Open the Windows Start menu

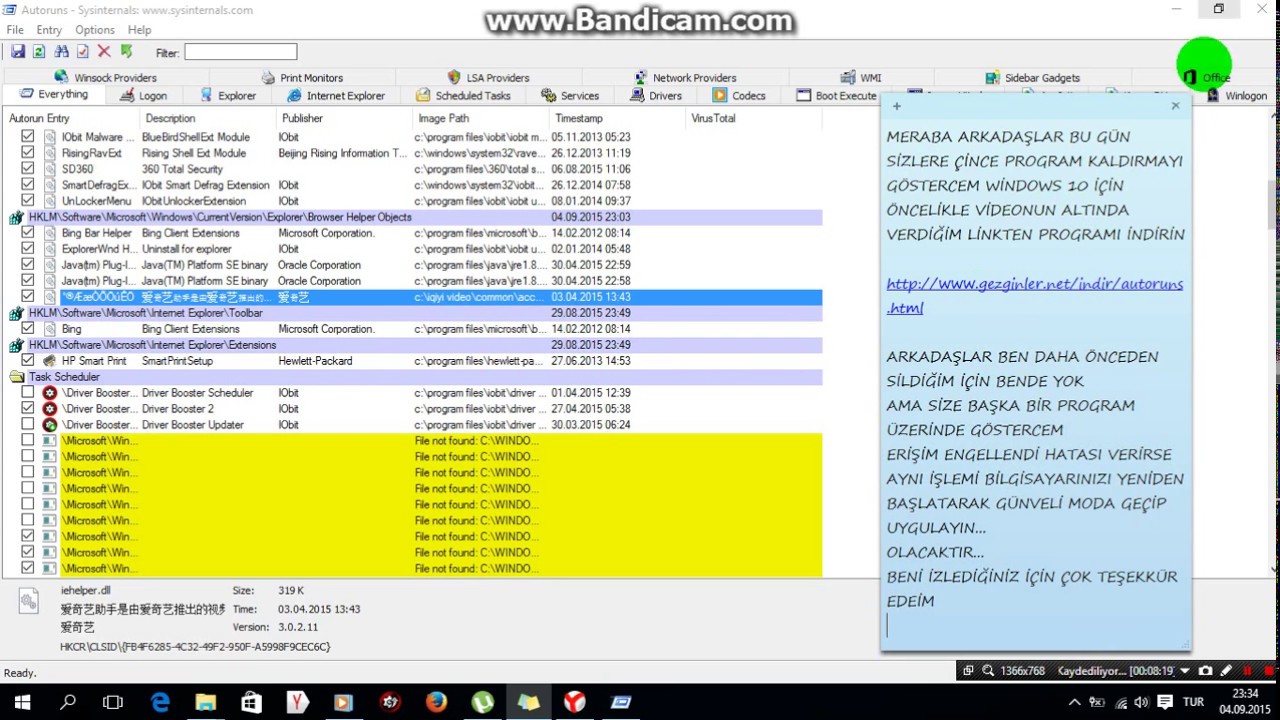[22, 702]
